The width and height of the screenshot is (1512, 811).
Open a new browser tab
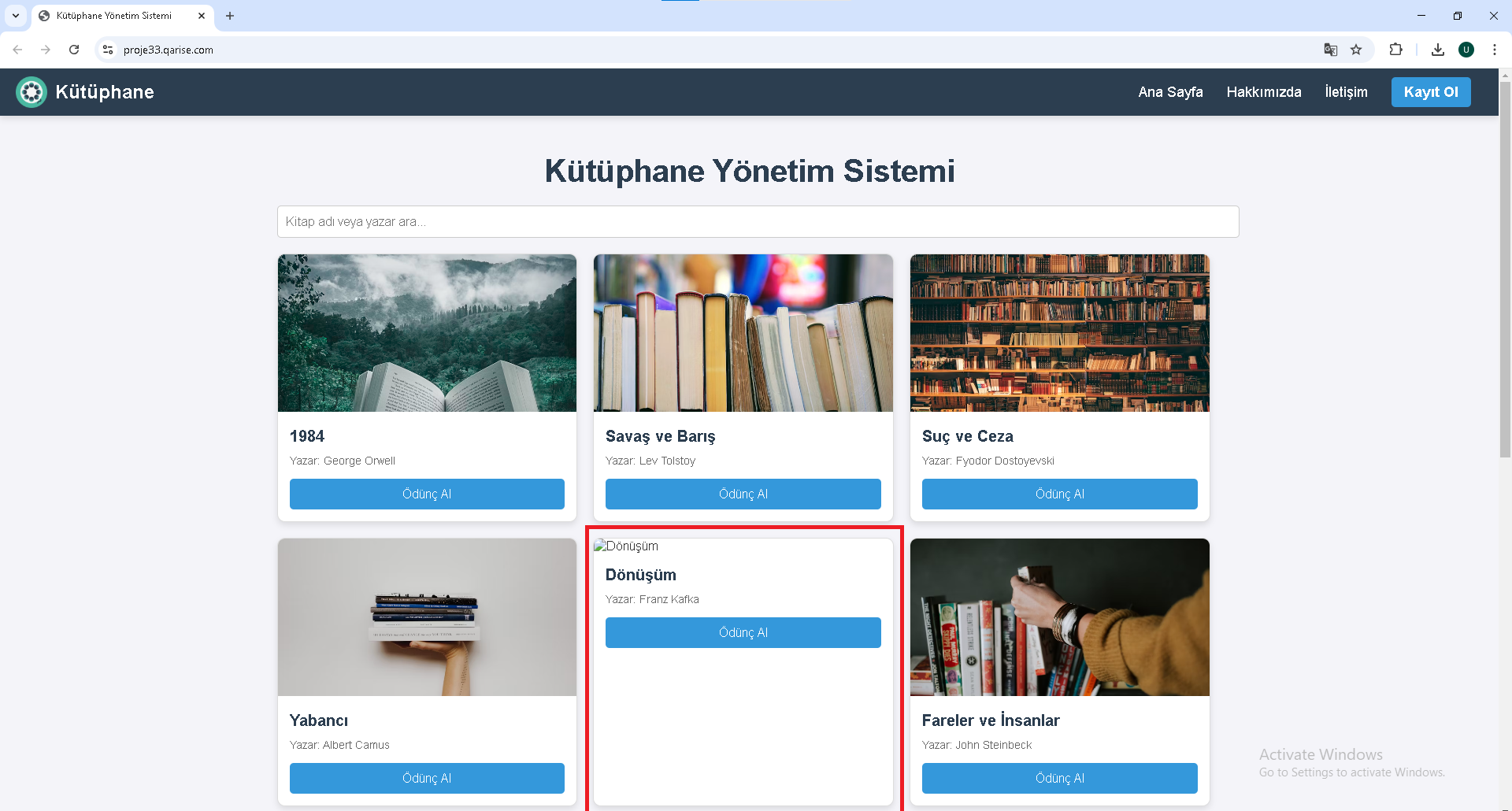[230, 16]
